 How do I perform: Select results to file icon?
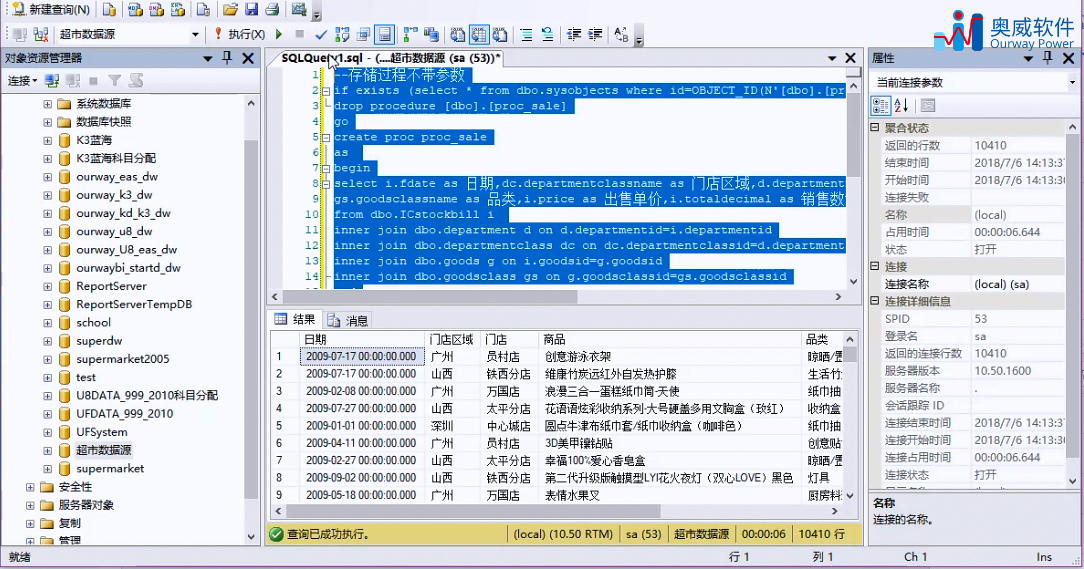point(500,34)
